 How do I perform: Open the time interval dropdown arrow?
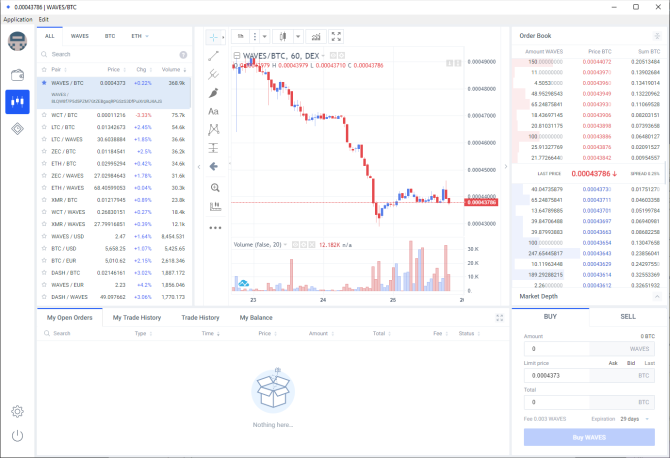click(x=264, y=37)
